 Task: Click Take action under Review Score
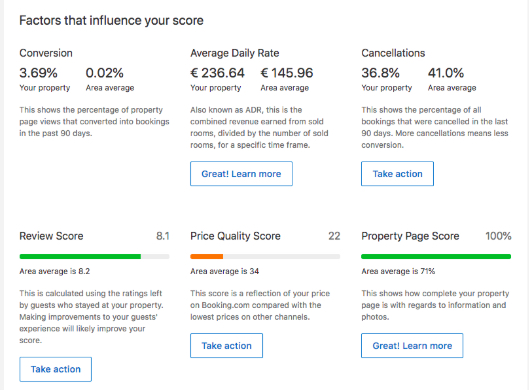pos(55,369)
